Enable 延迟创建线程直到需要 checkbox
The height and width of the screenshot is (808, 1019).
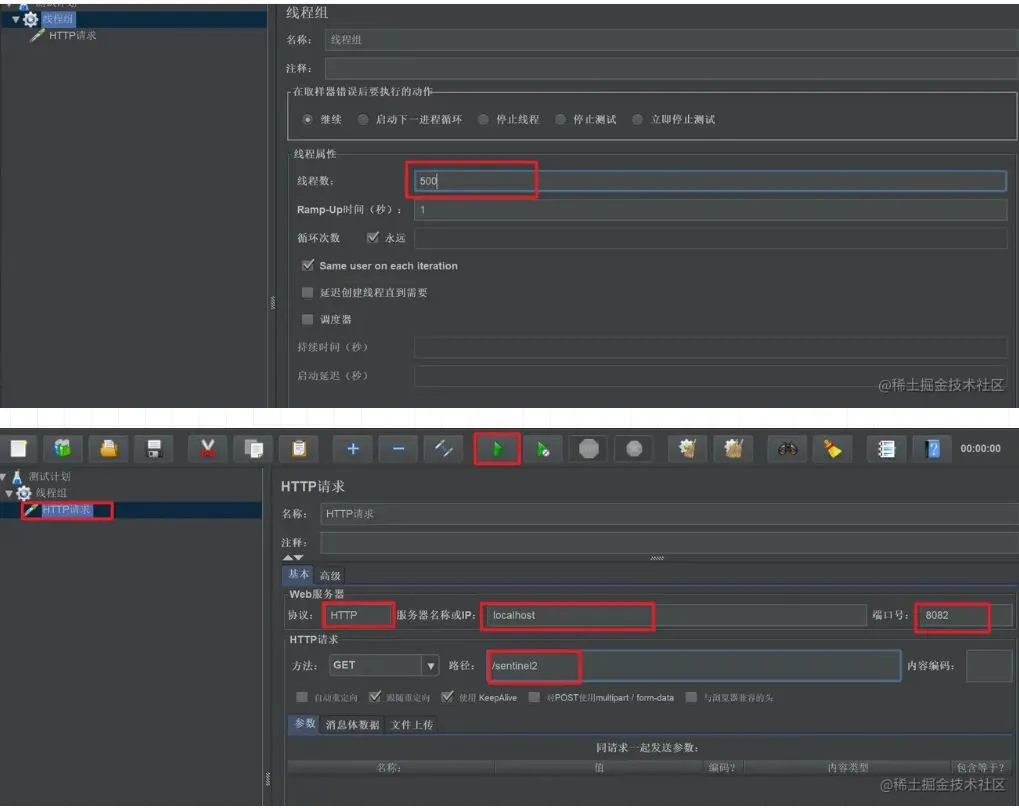tap(307, 293)
